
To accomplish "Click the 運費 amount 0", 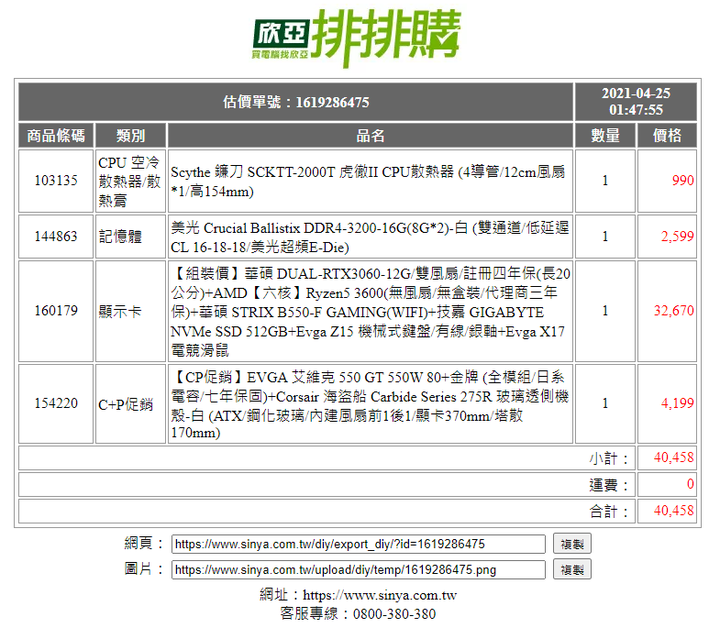I will click(690, 484).
